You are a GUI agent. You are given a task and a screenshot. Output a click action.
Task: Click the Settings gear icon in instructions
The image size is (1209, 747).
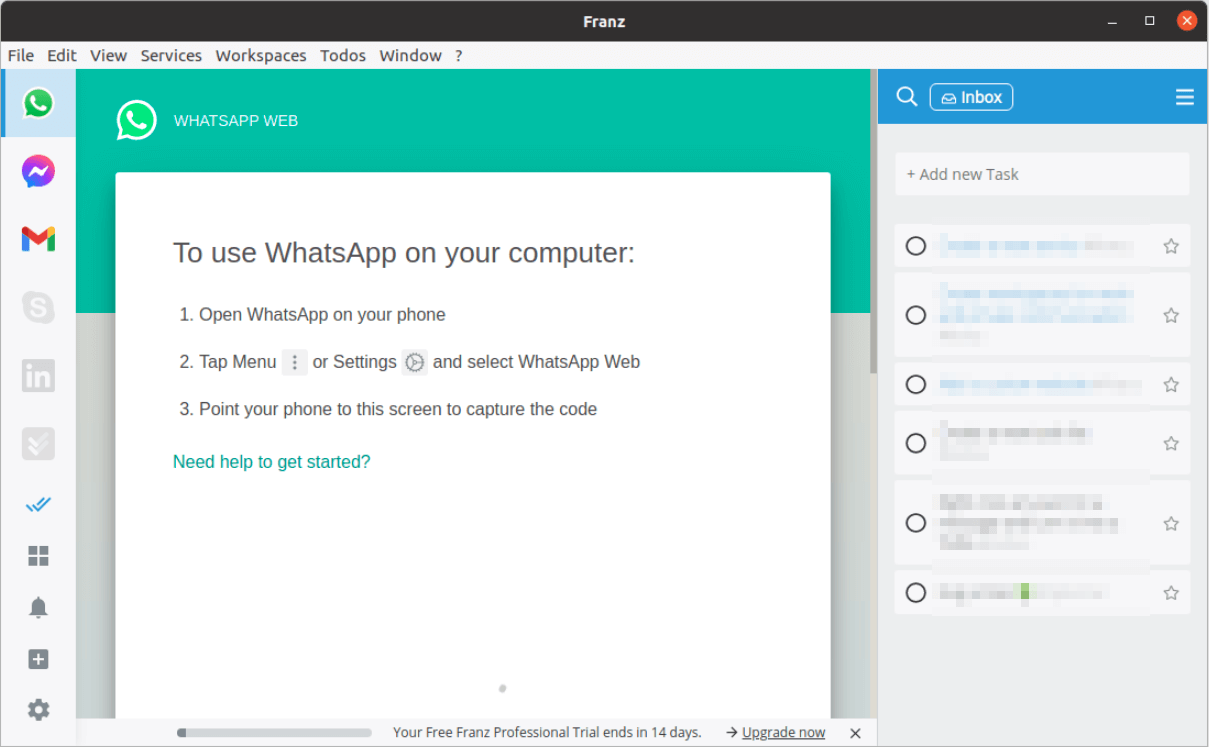coord(415,362)
